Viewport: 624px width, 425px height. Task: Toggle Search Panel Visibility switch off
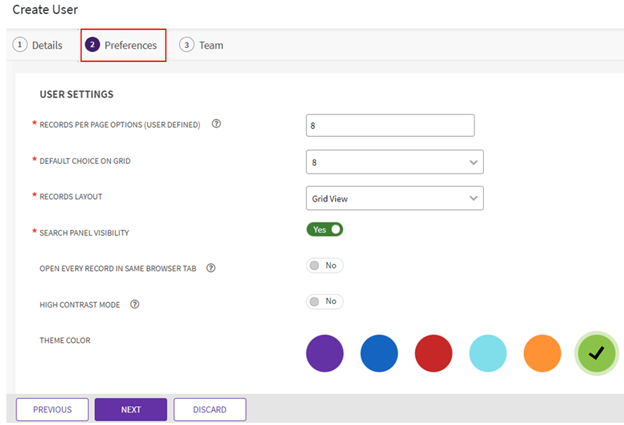click(x=325, y=229)
